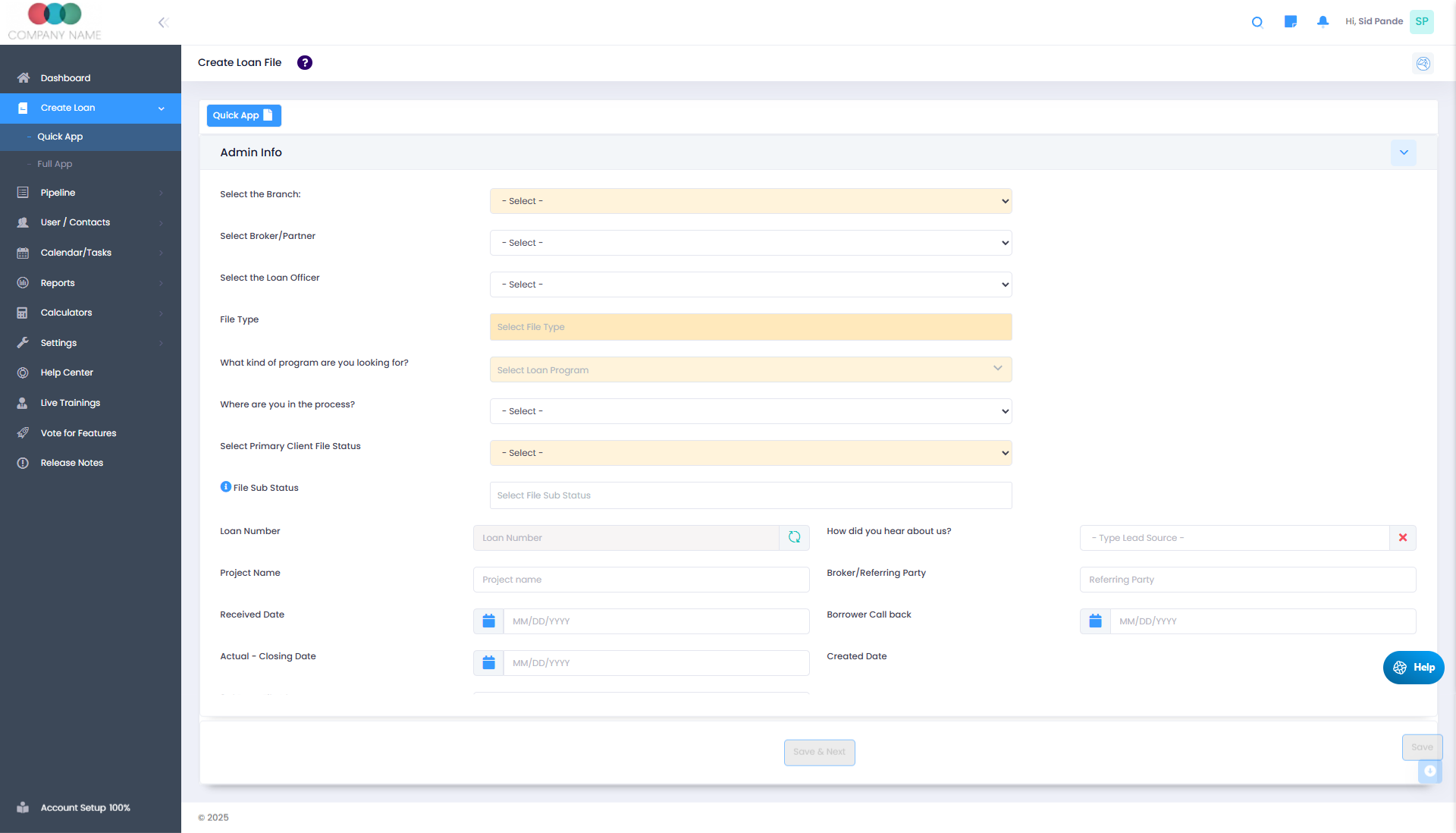
Task: Click the notes icon beside the bell
Action: pyautogui.click(x=1291, y=22)
